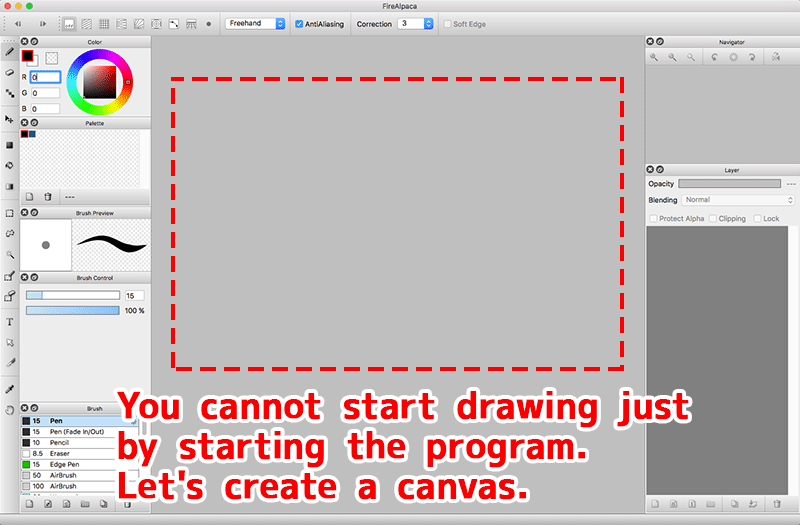Enable Clipping checkbox
The height and width of the screenshot is (525, 800).
tap(713, 218)
